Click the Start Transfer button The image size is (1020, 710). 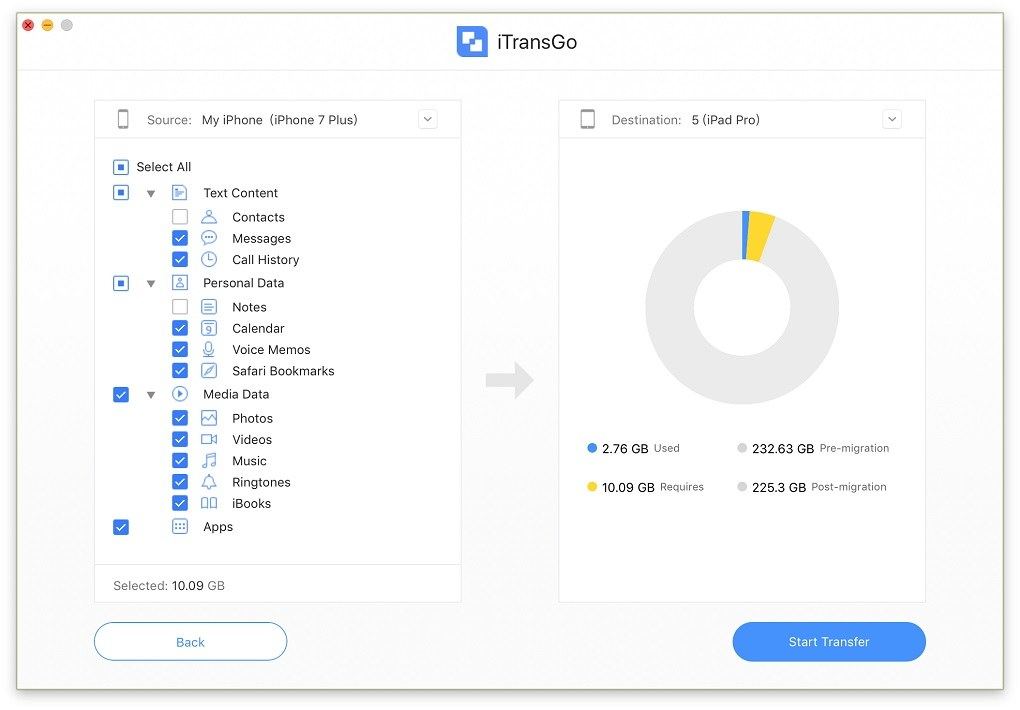coord(829,642)
